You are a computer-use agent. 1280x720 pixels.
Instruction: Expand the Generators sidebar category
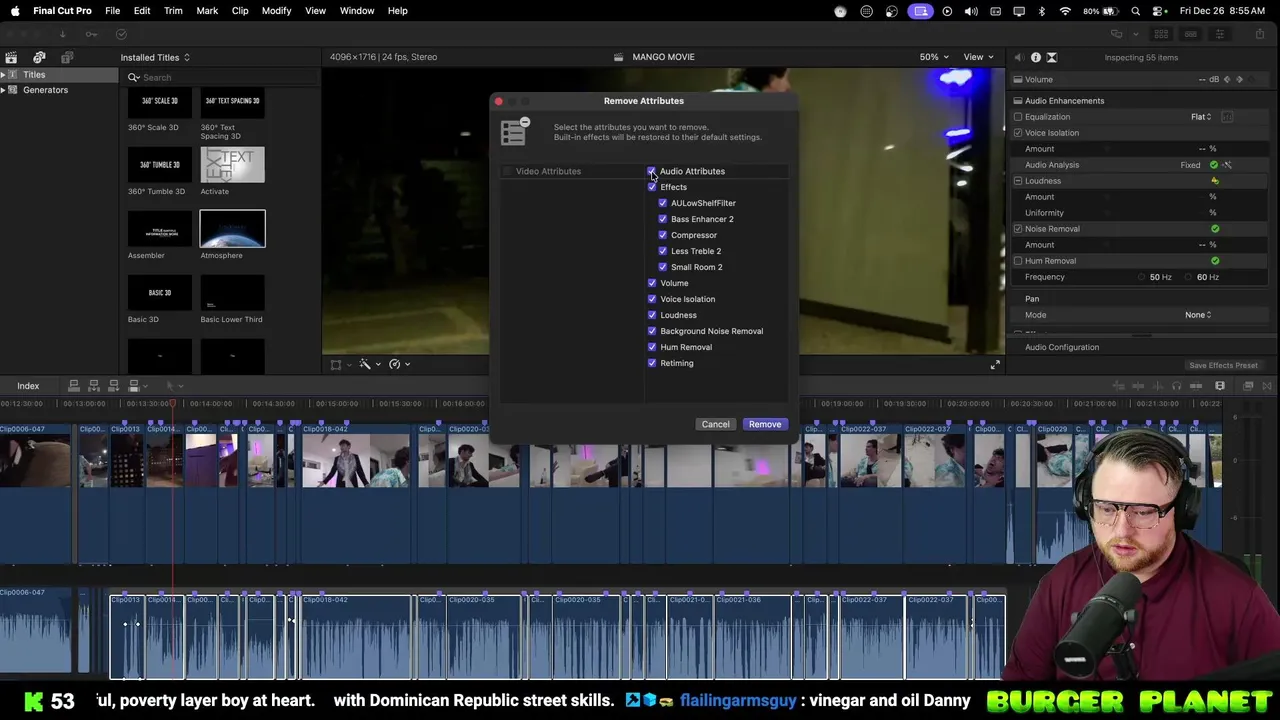coord(3,90)
